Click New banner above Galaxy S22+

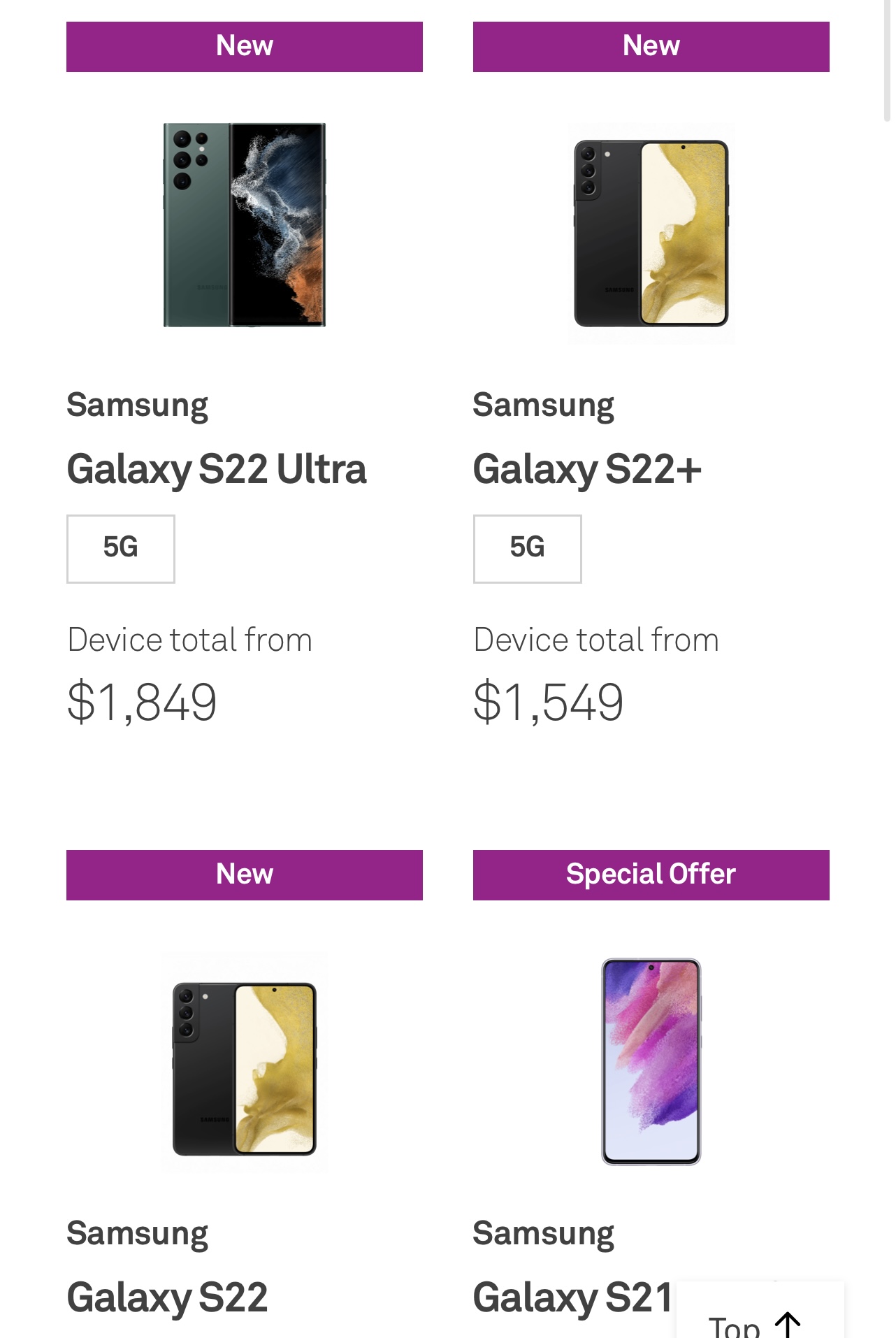(x=651, y=46)
